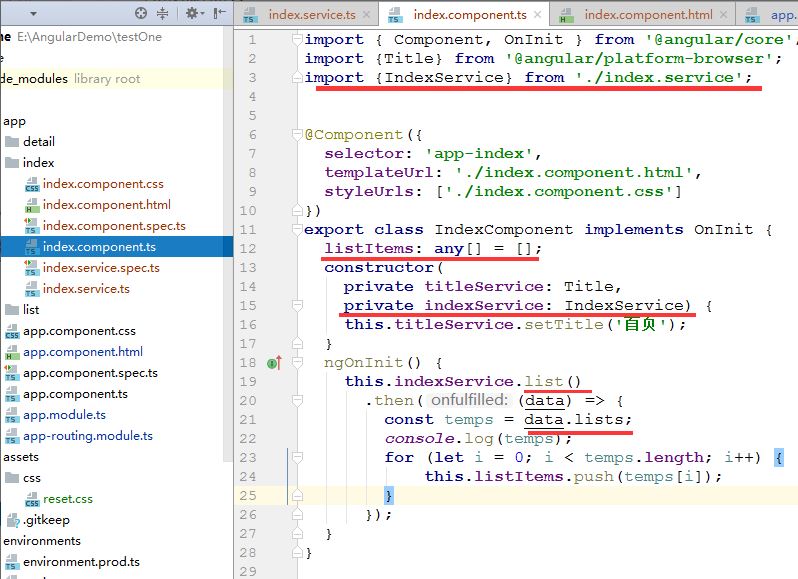This screenshot has height=579, width=798.
Task: Click line number 12 in the gutter
Action: tap(248, 248)
